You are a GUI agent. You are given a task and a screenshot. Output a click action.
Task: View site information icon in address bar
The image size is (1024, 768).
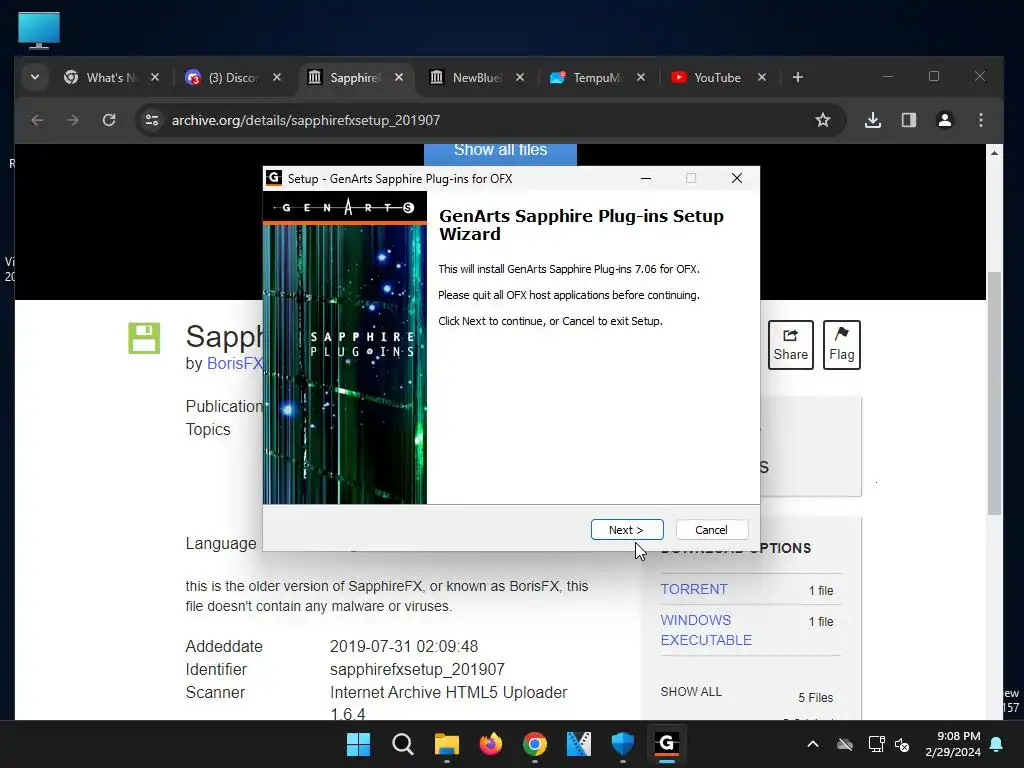coord(152,120)
